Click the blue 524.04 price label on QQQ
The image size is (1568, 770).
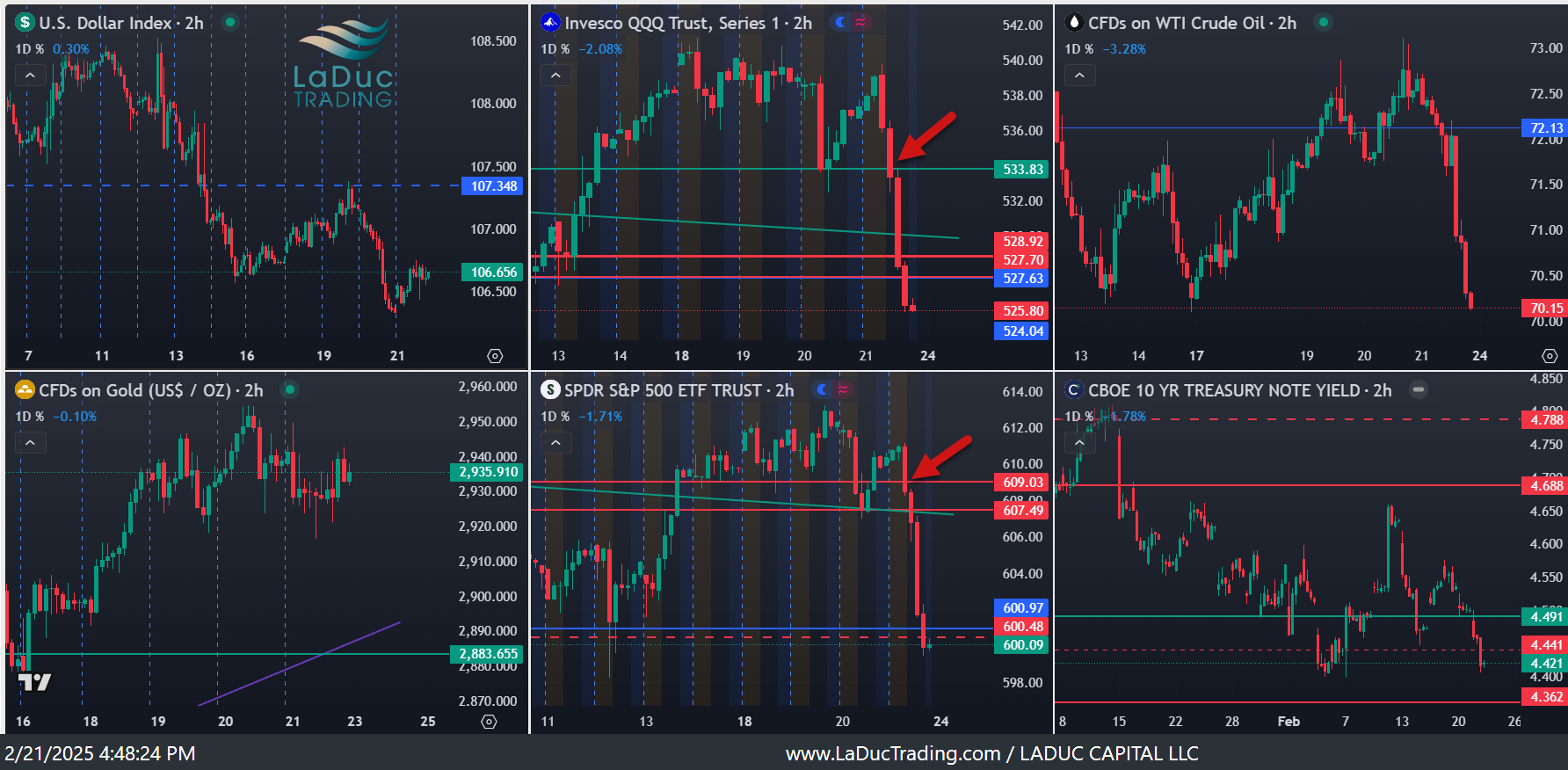[1022, 331]
